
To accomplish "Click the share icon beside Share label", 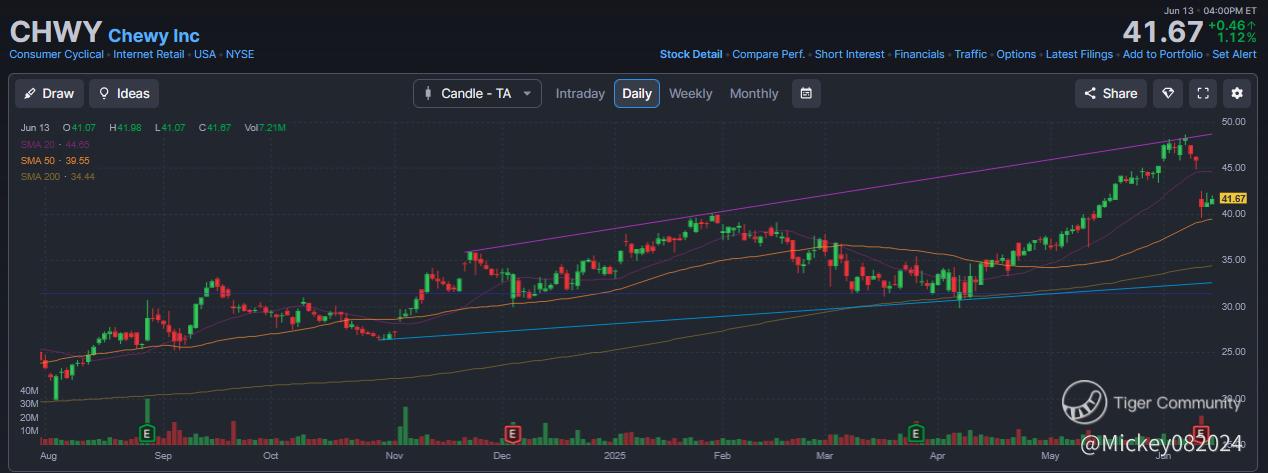I will coord(1090,93).
